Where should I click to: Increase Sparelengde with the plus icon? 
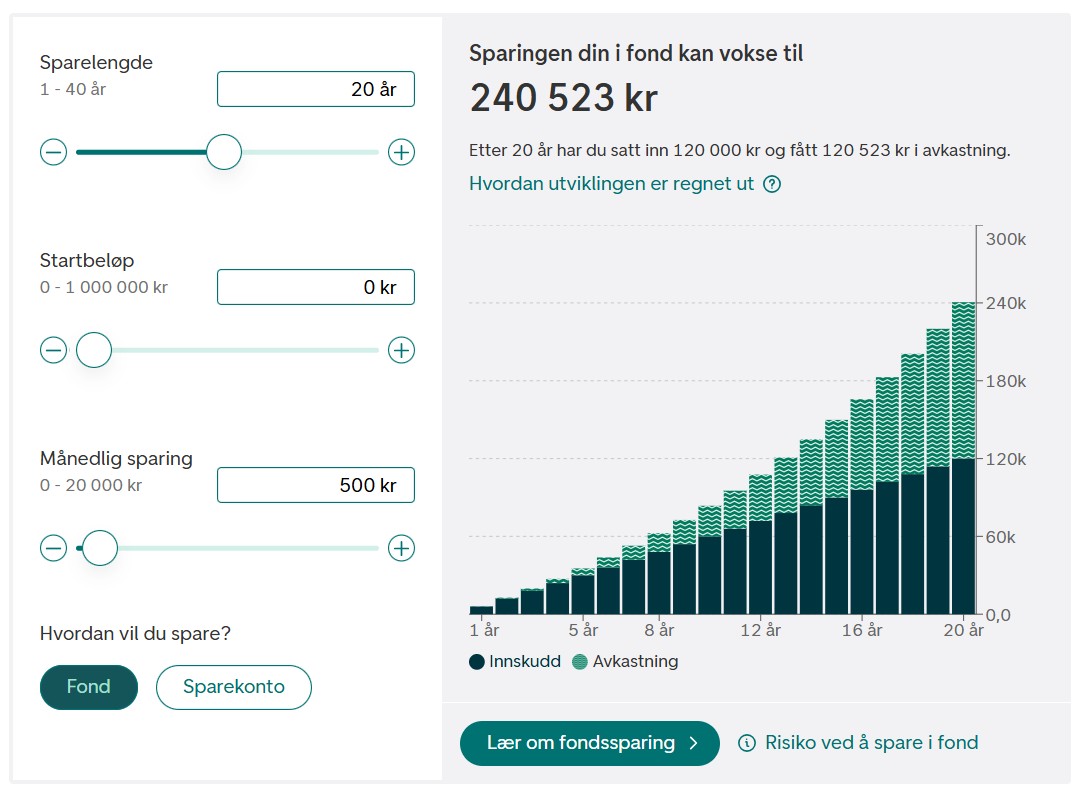coord(401,153)
